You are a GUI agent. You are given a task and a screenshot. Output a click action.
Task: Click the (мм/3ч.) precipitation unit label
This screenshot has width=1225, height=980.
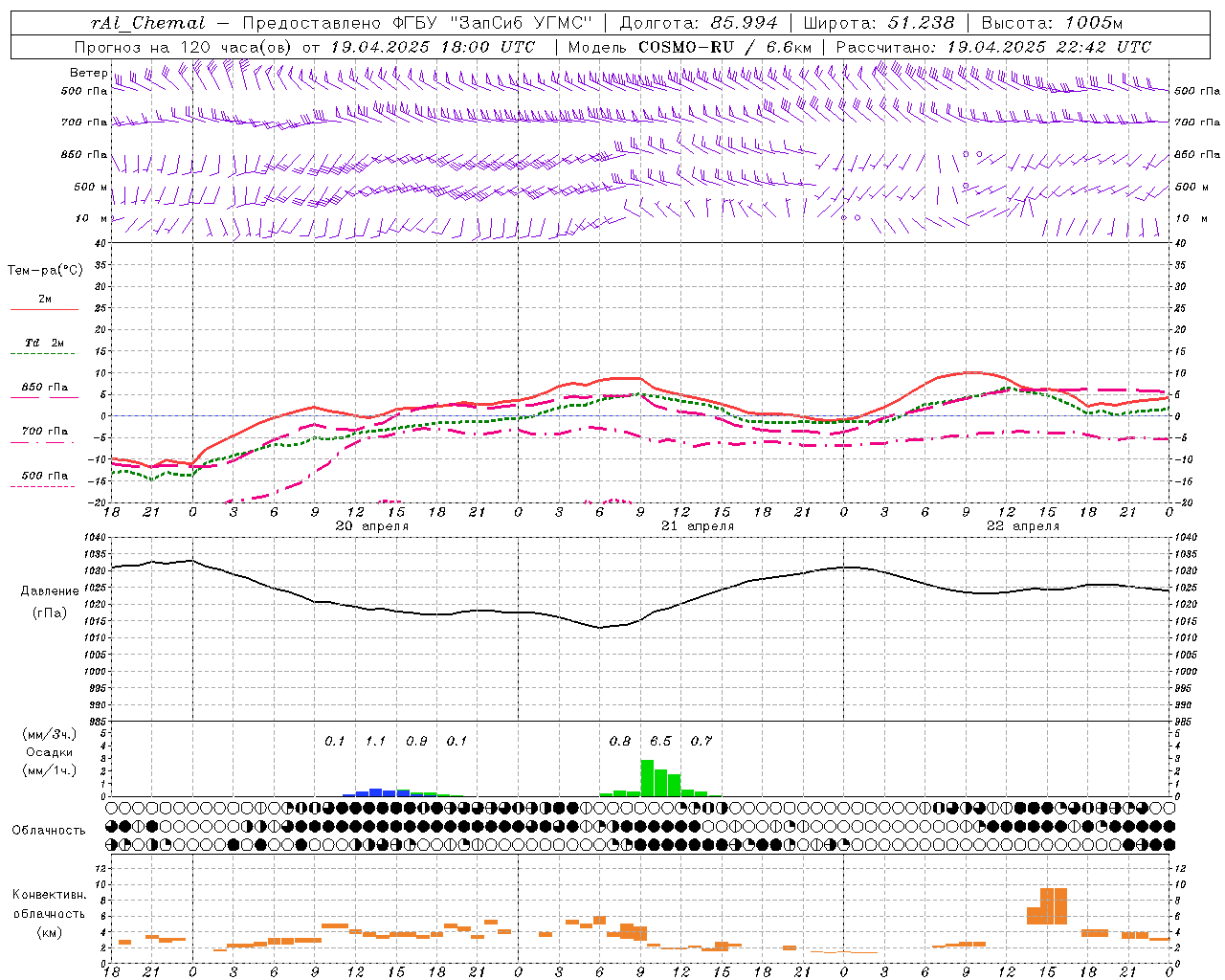click(x=50, y=734)
